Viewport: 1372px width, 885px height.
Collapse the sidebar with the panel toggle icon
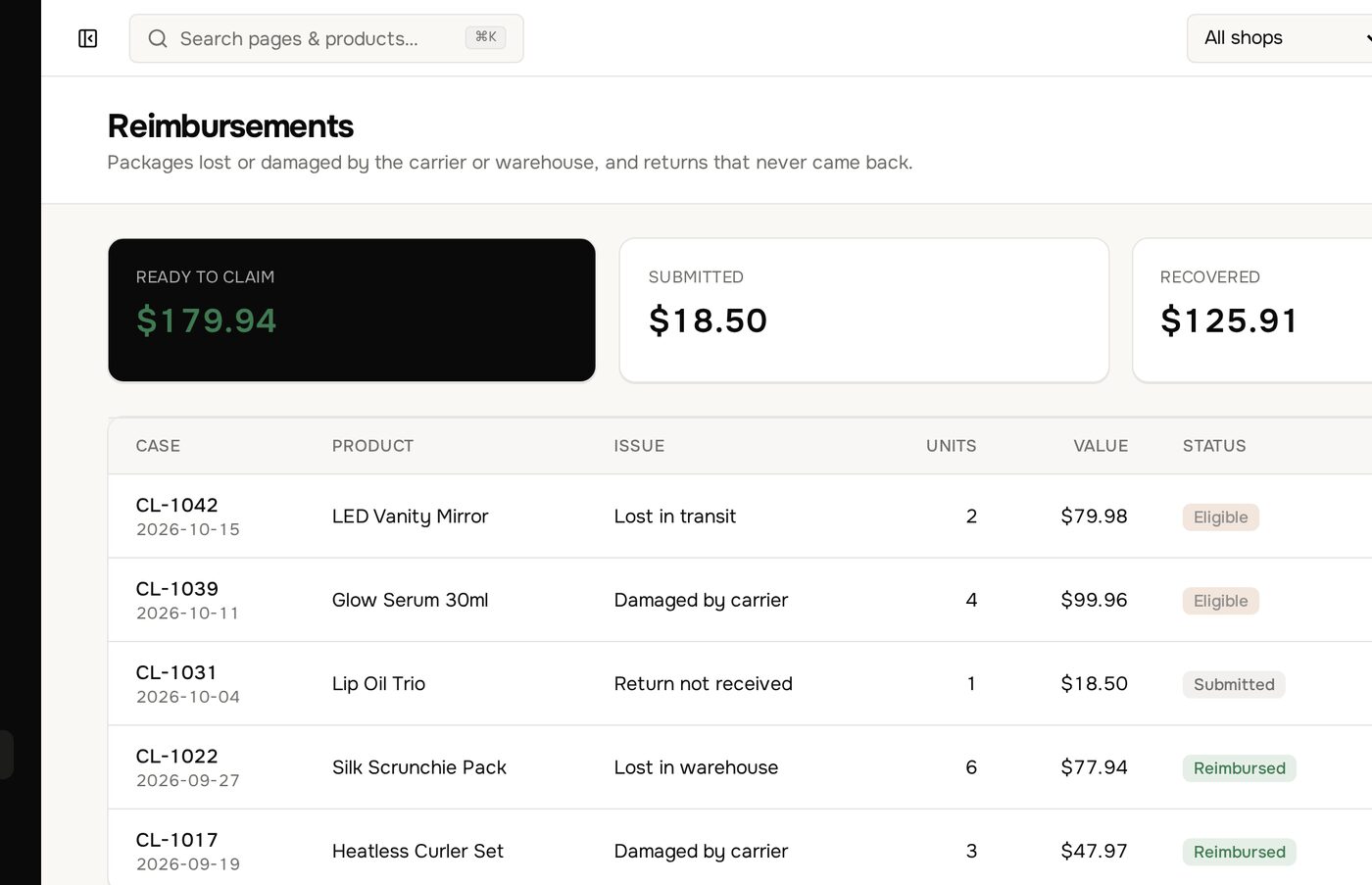87,38
